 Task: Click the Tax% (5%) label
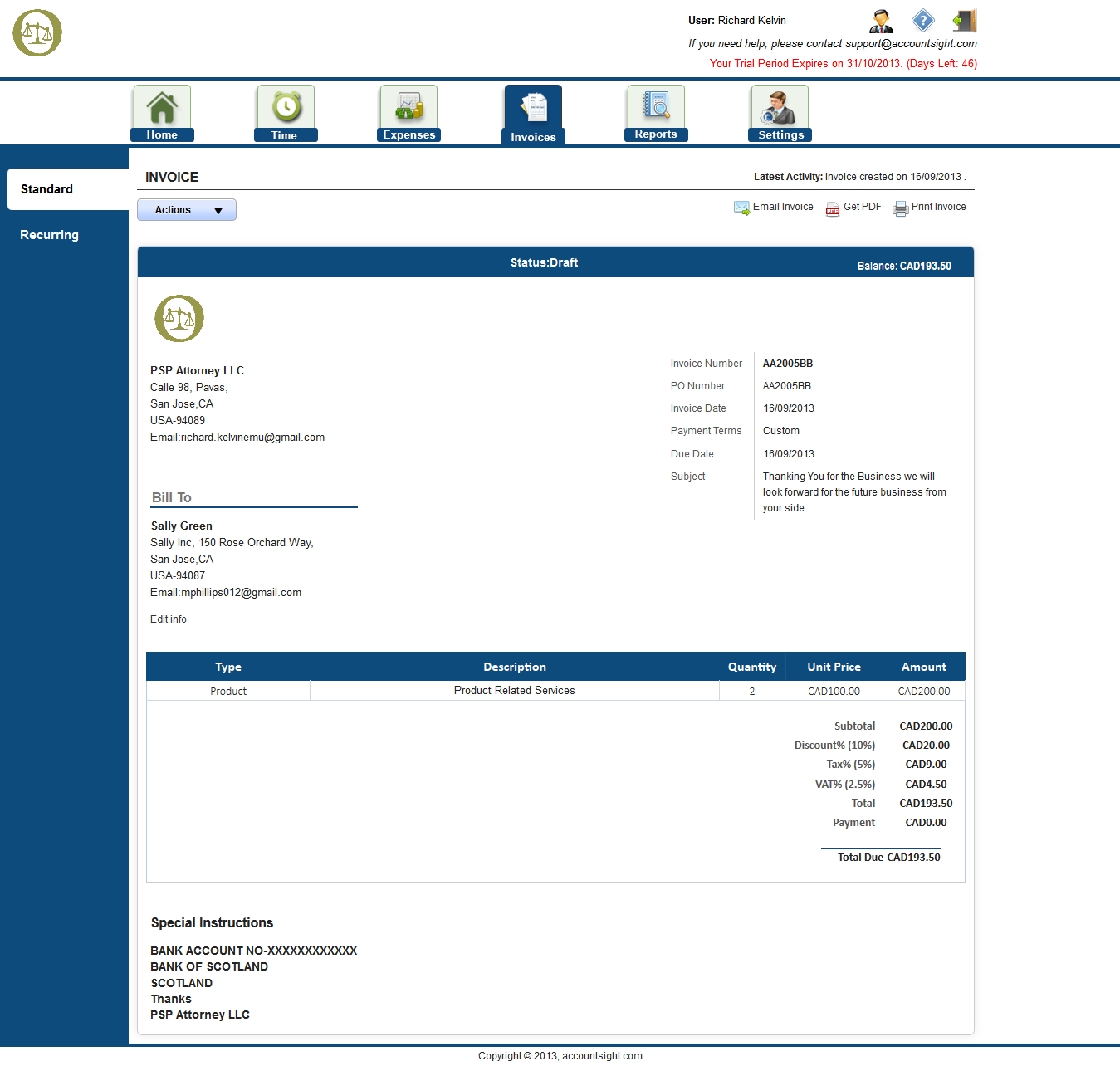(x=851, y=765)
